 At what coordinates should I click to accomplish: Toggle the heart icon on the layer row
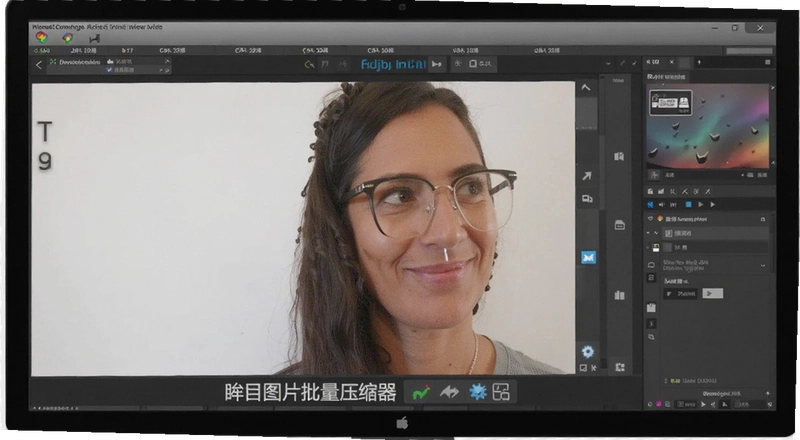650,219
